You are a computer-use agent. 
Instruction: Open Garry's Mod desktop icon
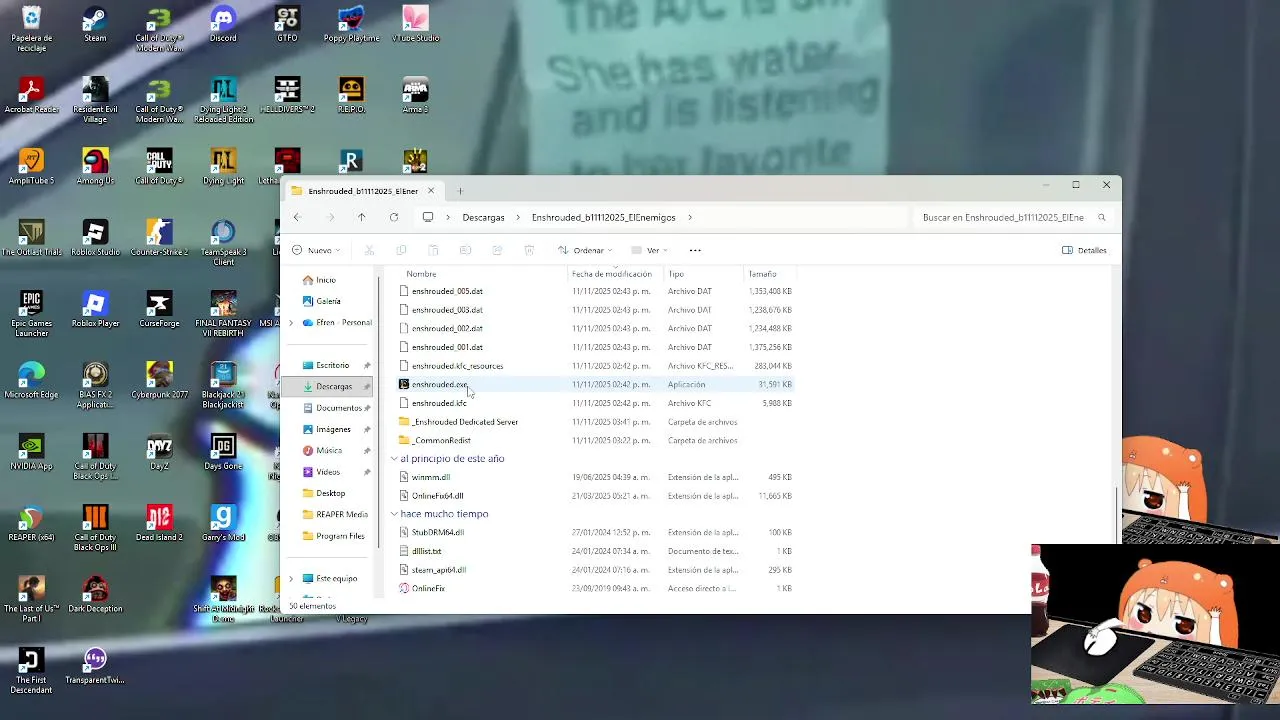point(223,523)
